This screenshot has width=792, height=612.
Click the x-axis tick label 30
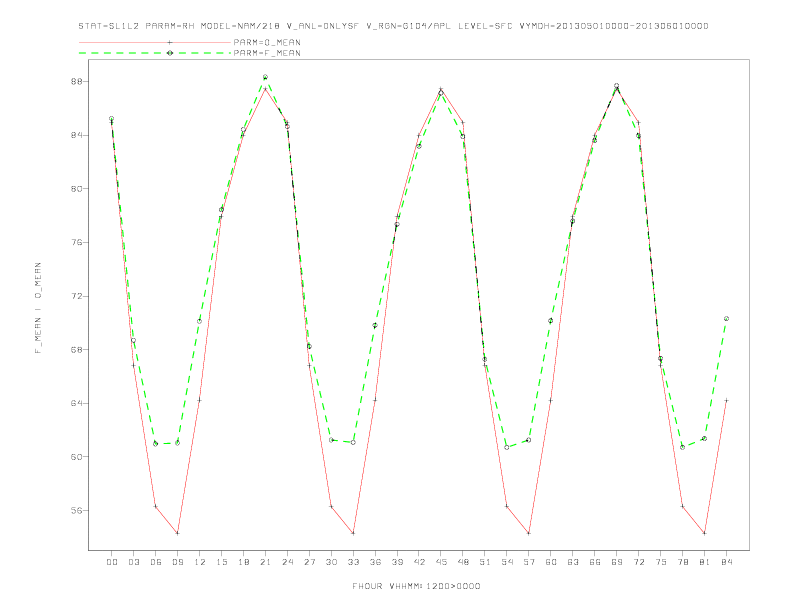[x=331, y=562]
